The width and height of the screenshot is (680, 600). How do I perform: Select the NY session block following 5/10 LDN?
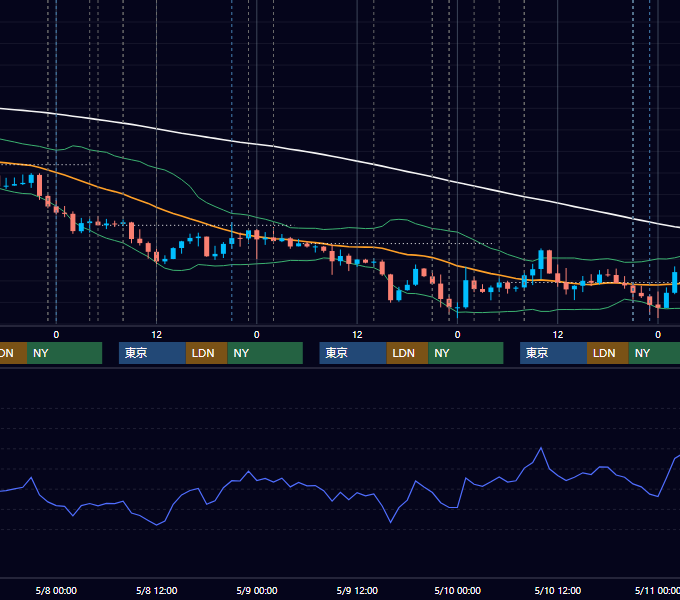(654, 353)
